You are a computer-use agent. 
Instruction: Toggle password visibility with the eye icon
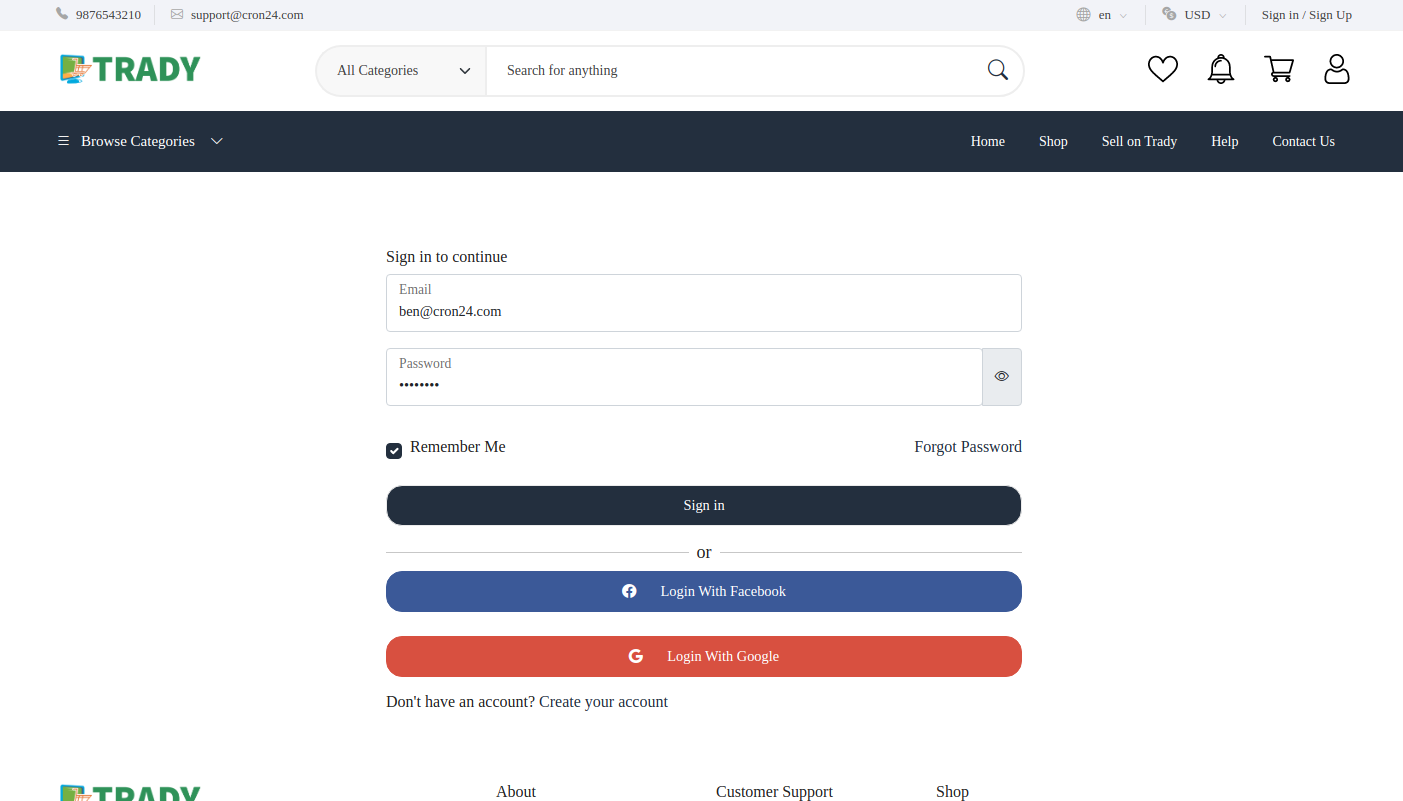coord(1001,376)
